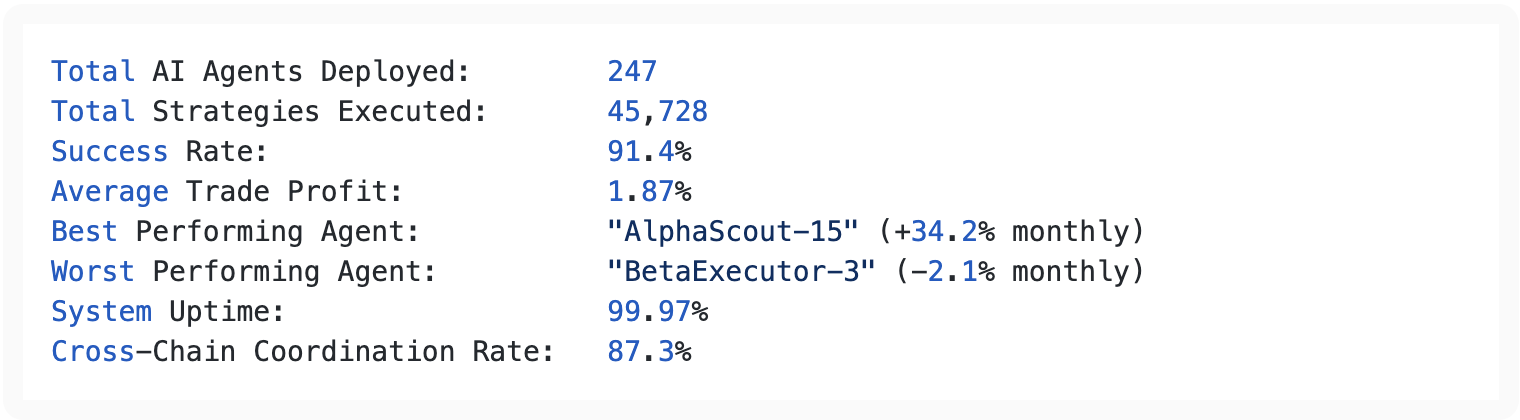Select the 1.87% average profit value

click(x=649, y=192)
